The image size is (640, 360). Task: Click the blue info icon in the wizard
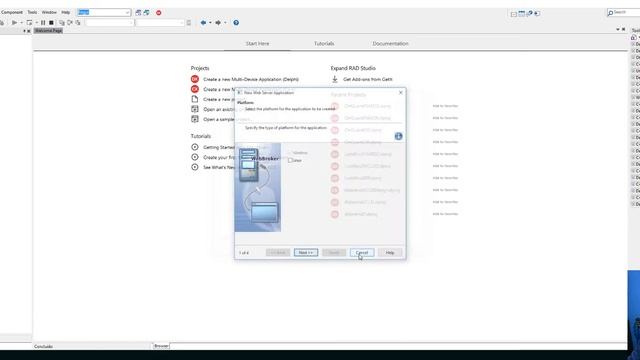(398, 136)
